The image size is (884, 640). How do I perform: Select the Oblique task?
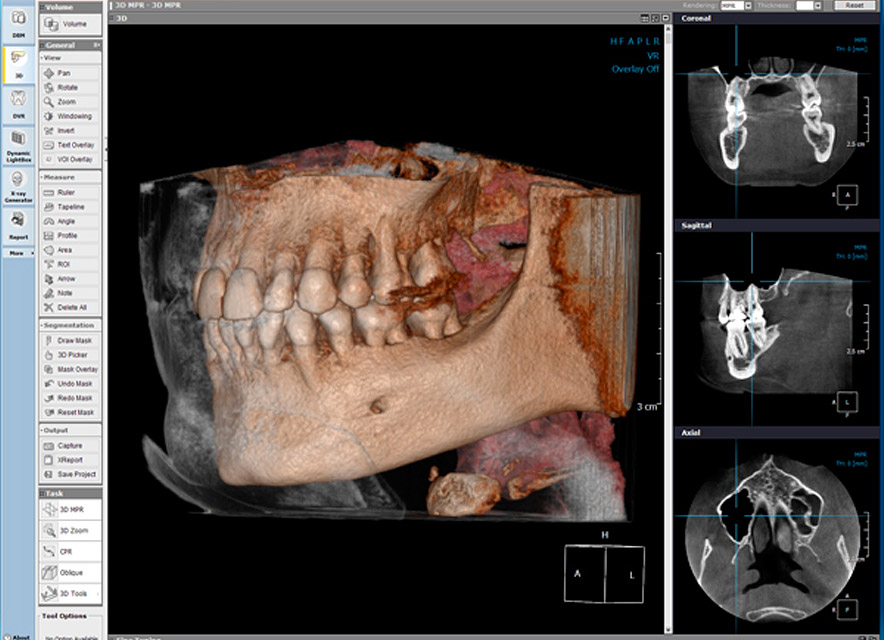click(70, 572)
